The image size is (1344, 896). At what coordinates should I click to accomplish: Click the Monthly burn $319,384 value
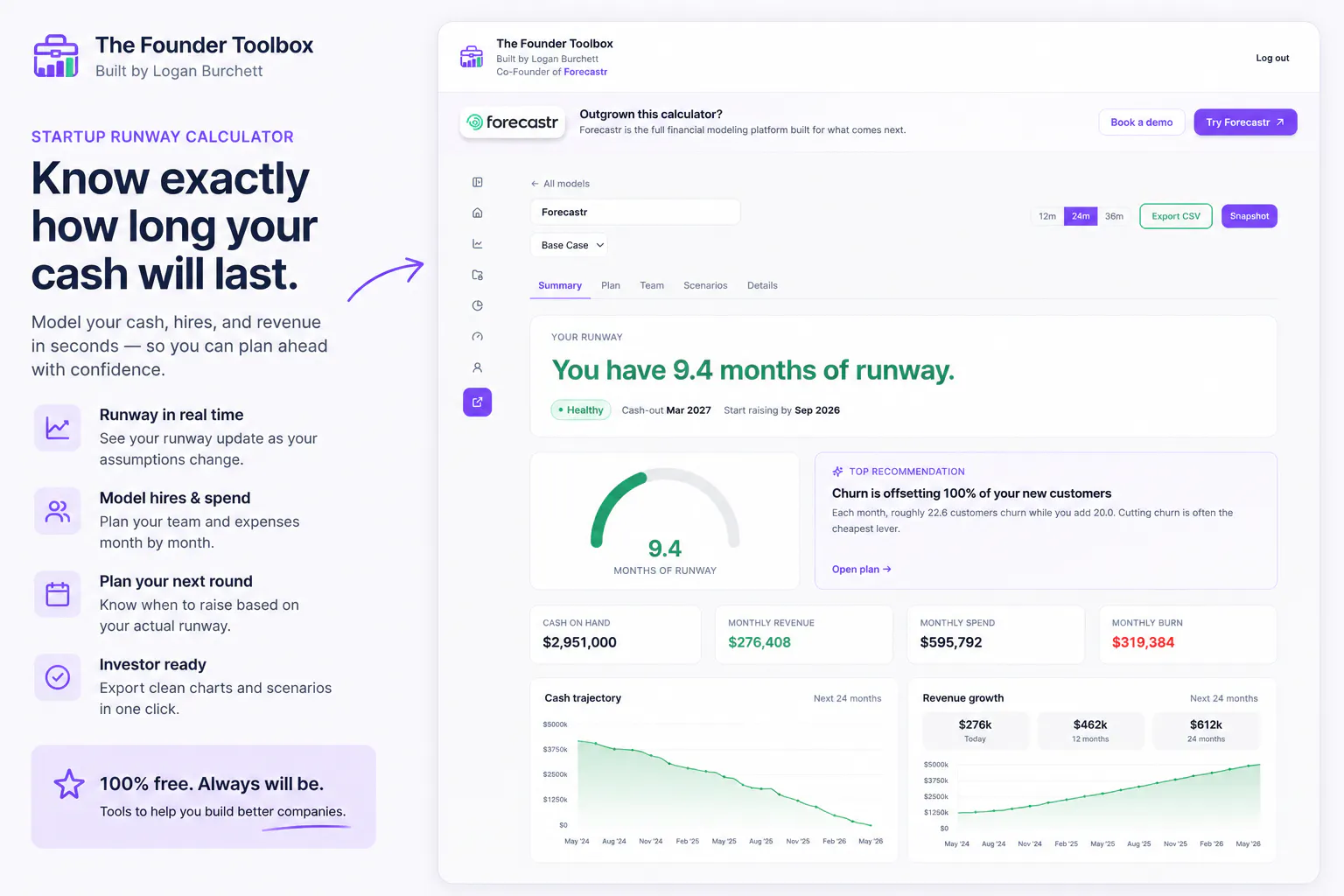pyautogui.click(x=1143, y=642)
